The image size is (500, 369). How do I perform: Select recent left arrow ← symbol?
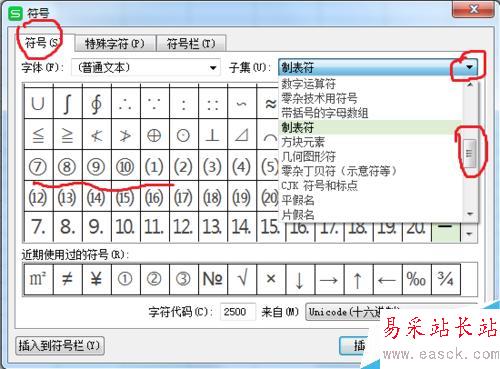[387, 279]
